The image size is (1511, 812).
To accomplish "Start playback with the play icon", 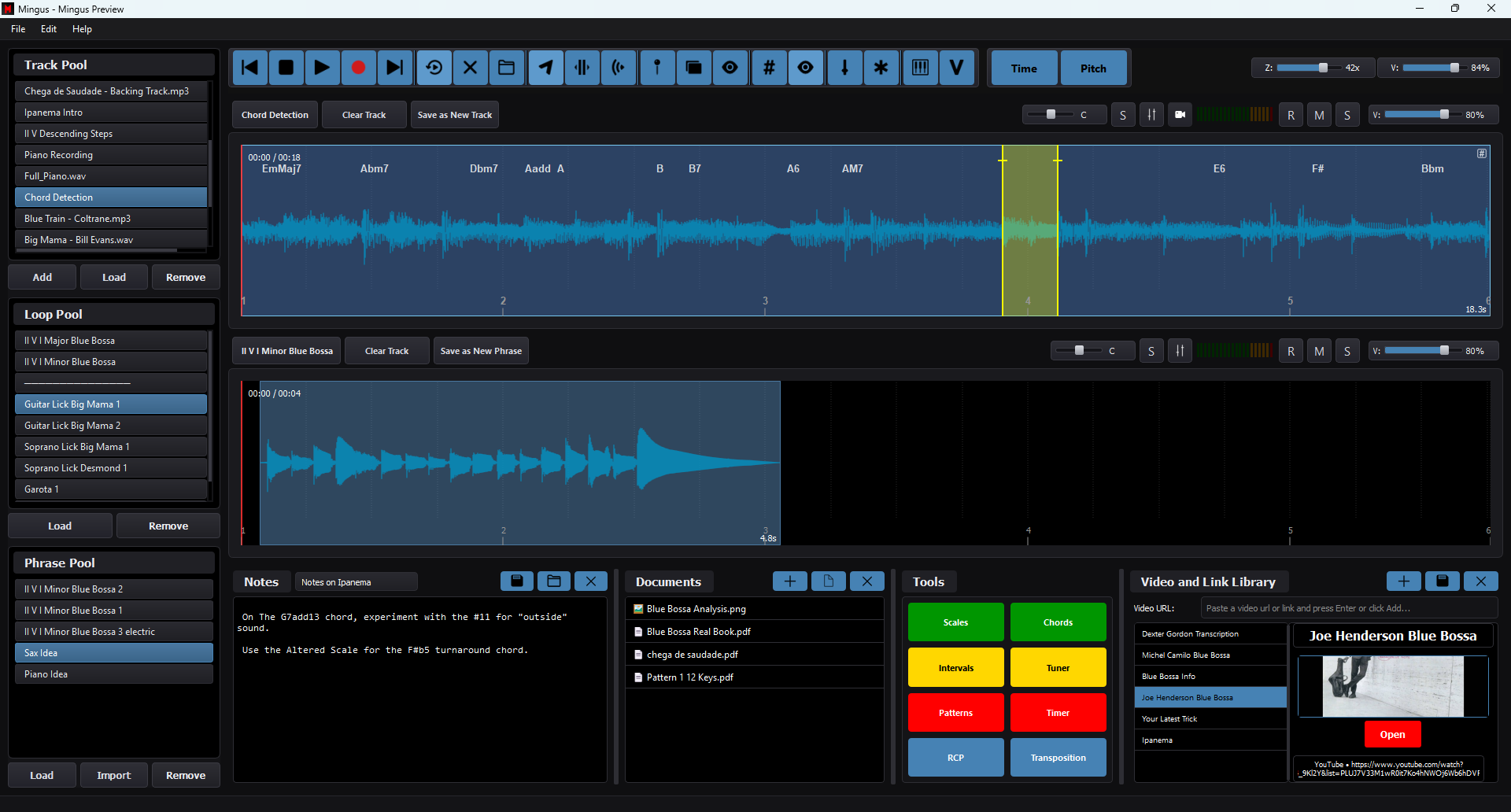I will coord(322,68).
